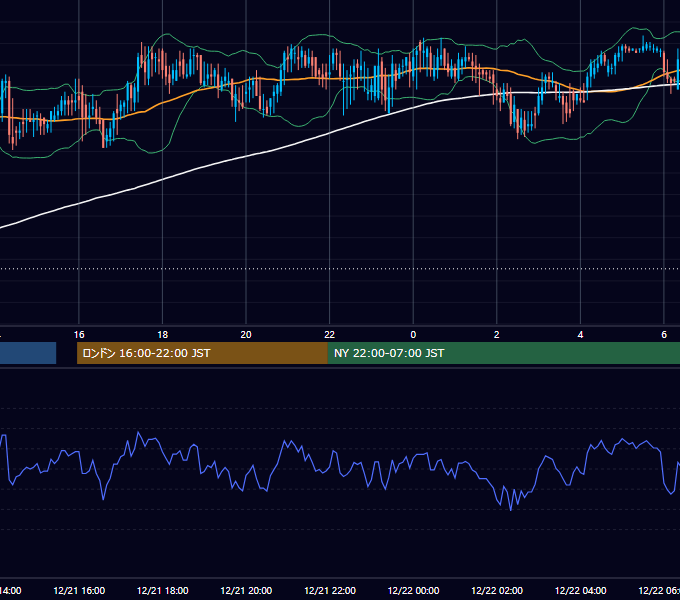Click hour label 4 on upper axis
The width and height of the screenshot is (680, 600).
580,335
